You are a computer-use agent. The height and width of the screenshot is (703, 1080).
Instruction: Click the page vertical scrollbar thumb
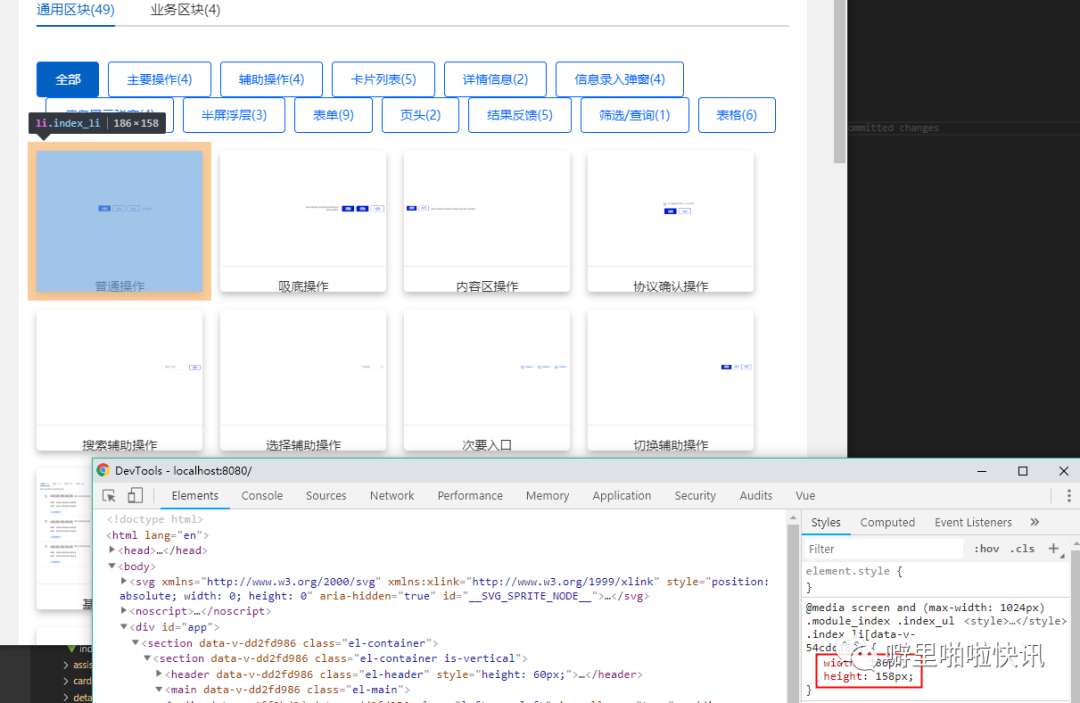[840, 81]
